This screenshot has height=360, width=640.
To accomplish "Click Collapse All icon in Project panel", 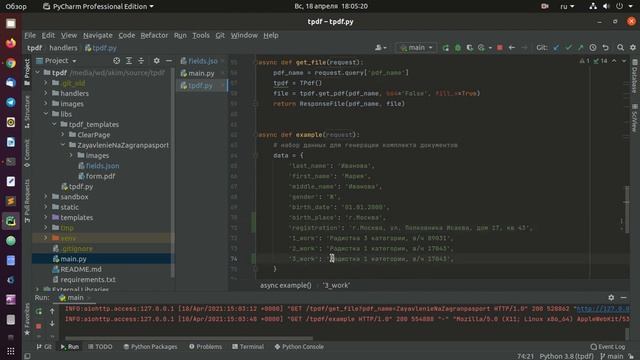I will point(141,61).
